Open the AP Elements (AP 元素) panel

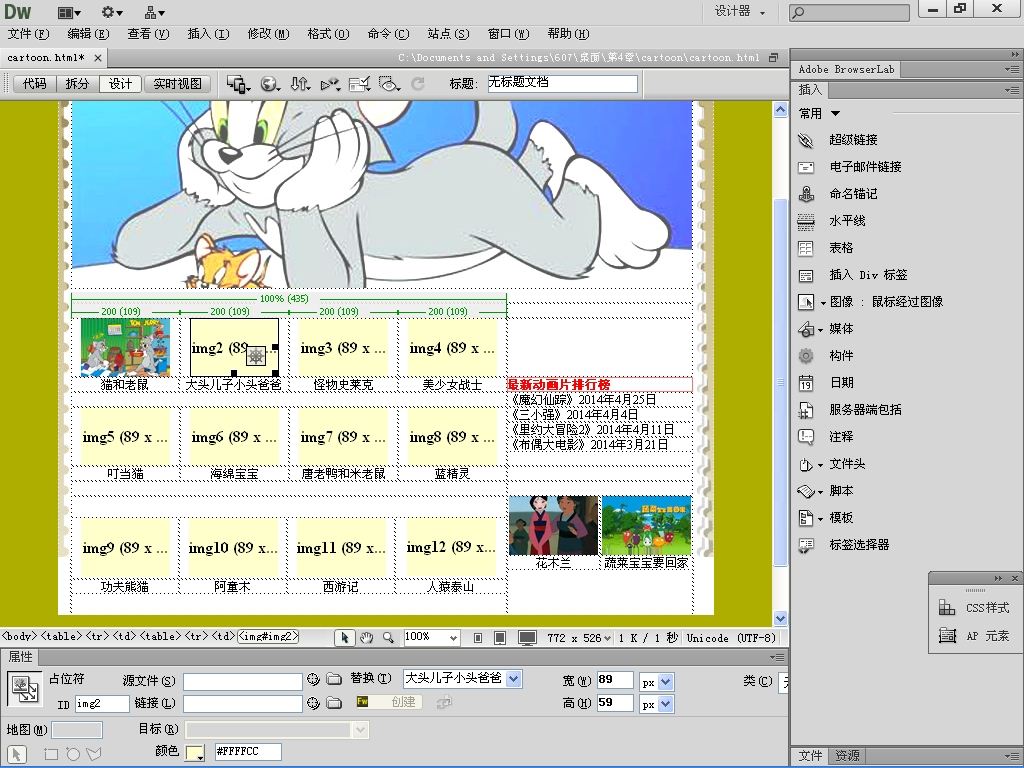pos(973,635)
